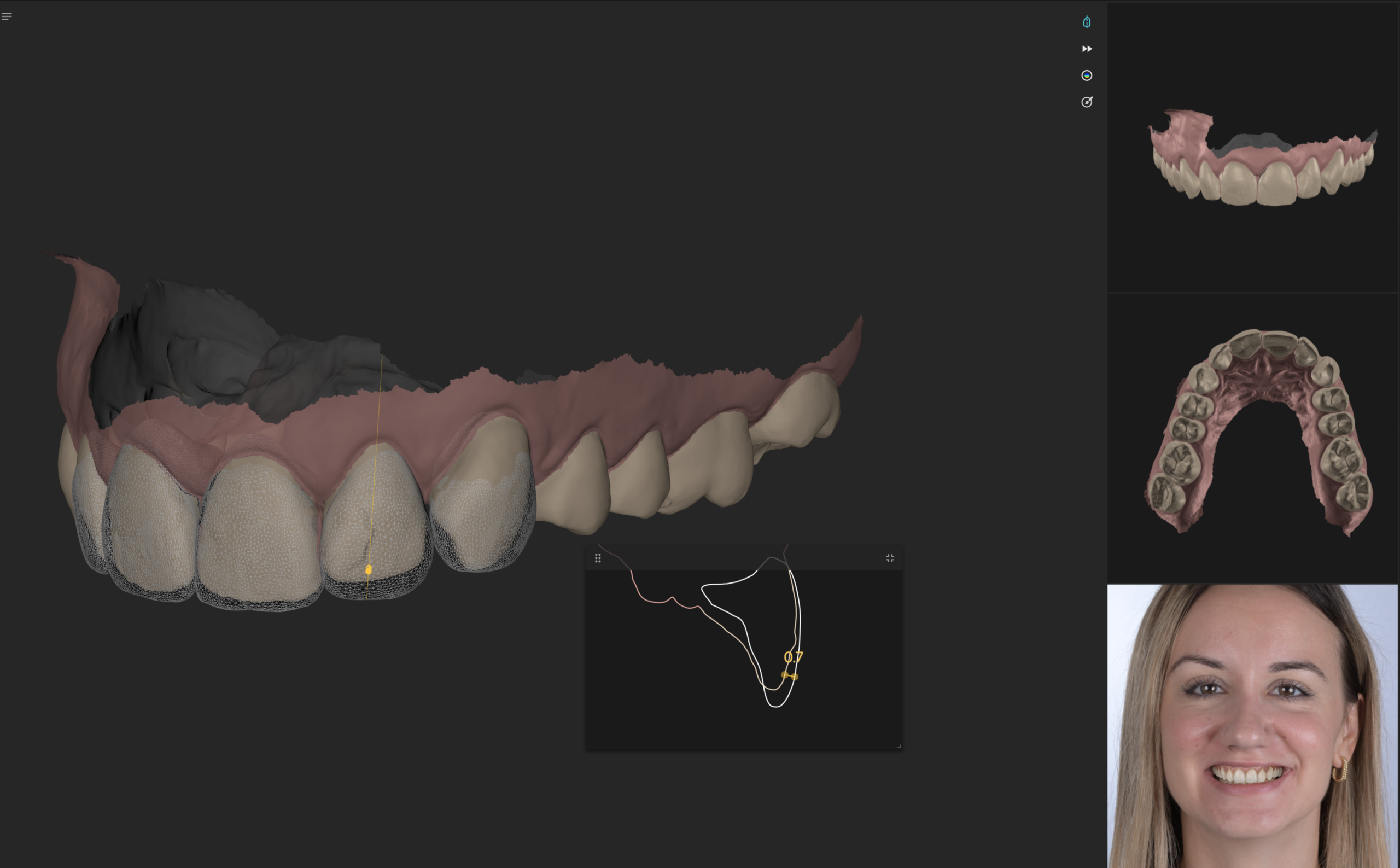Click the 0.7 measurement label
Viewport: 1400px width, 868px height.
794,657
